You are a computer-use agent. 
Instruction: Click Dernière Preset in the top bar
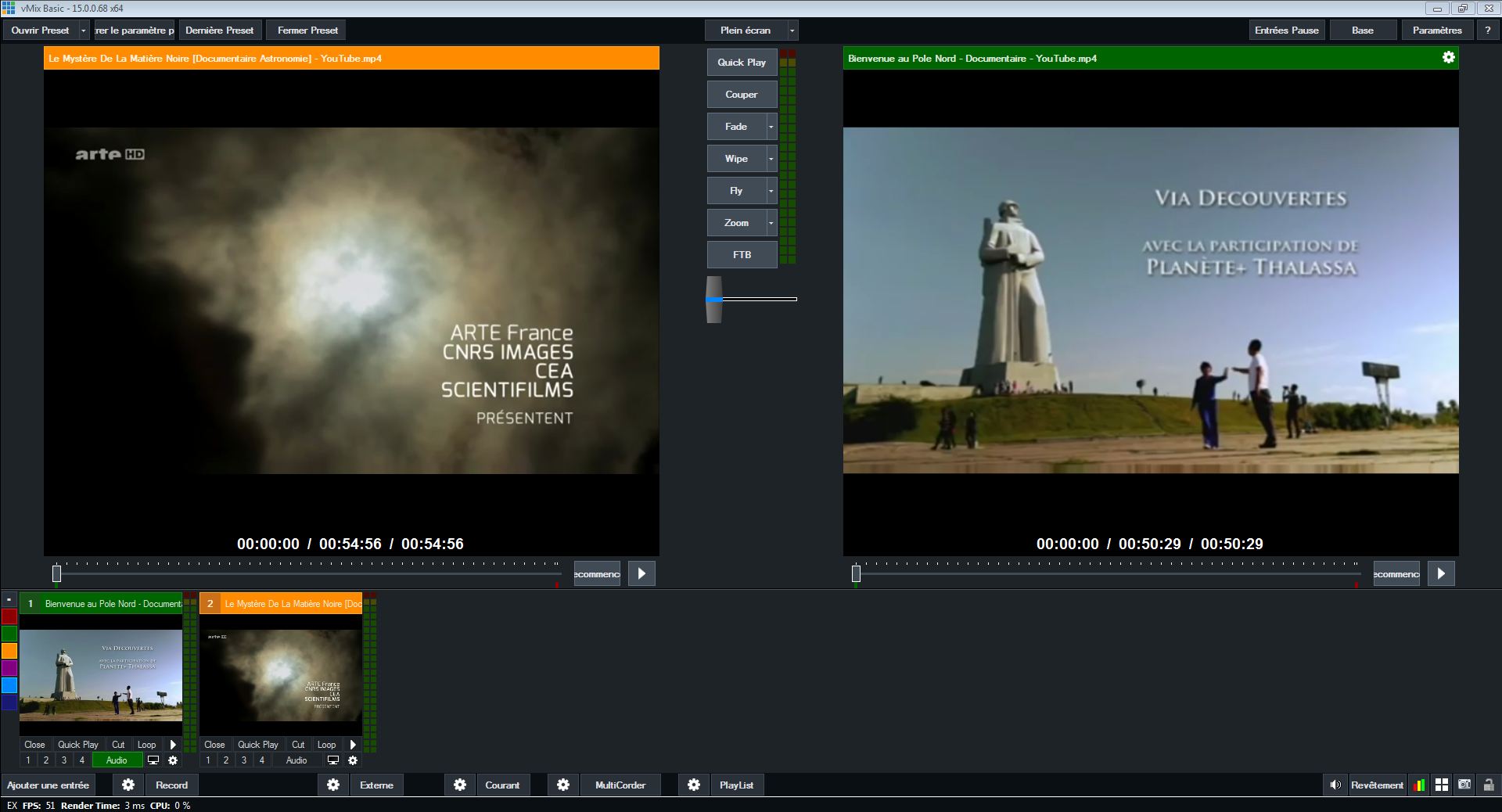tap(220, 31)
